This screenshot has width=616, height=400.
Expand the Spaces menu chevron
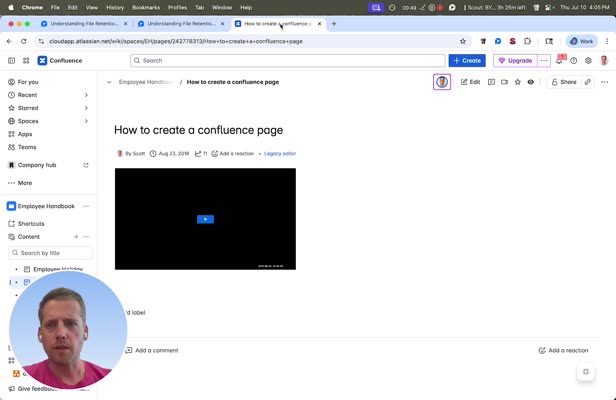[86, 121]
